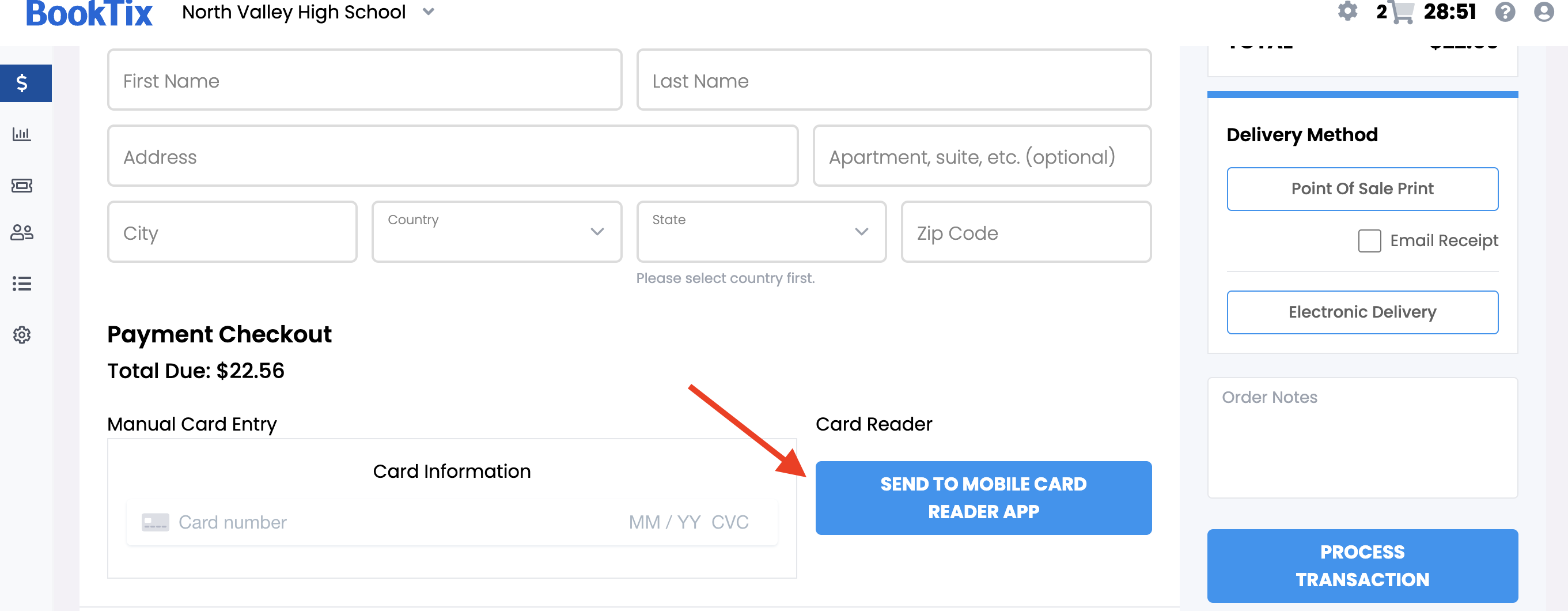The width and height of the screenshot is (1568, 611).
Task: Click the gear icon in the top header
Action: click(1347, 12)
